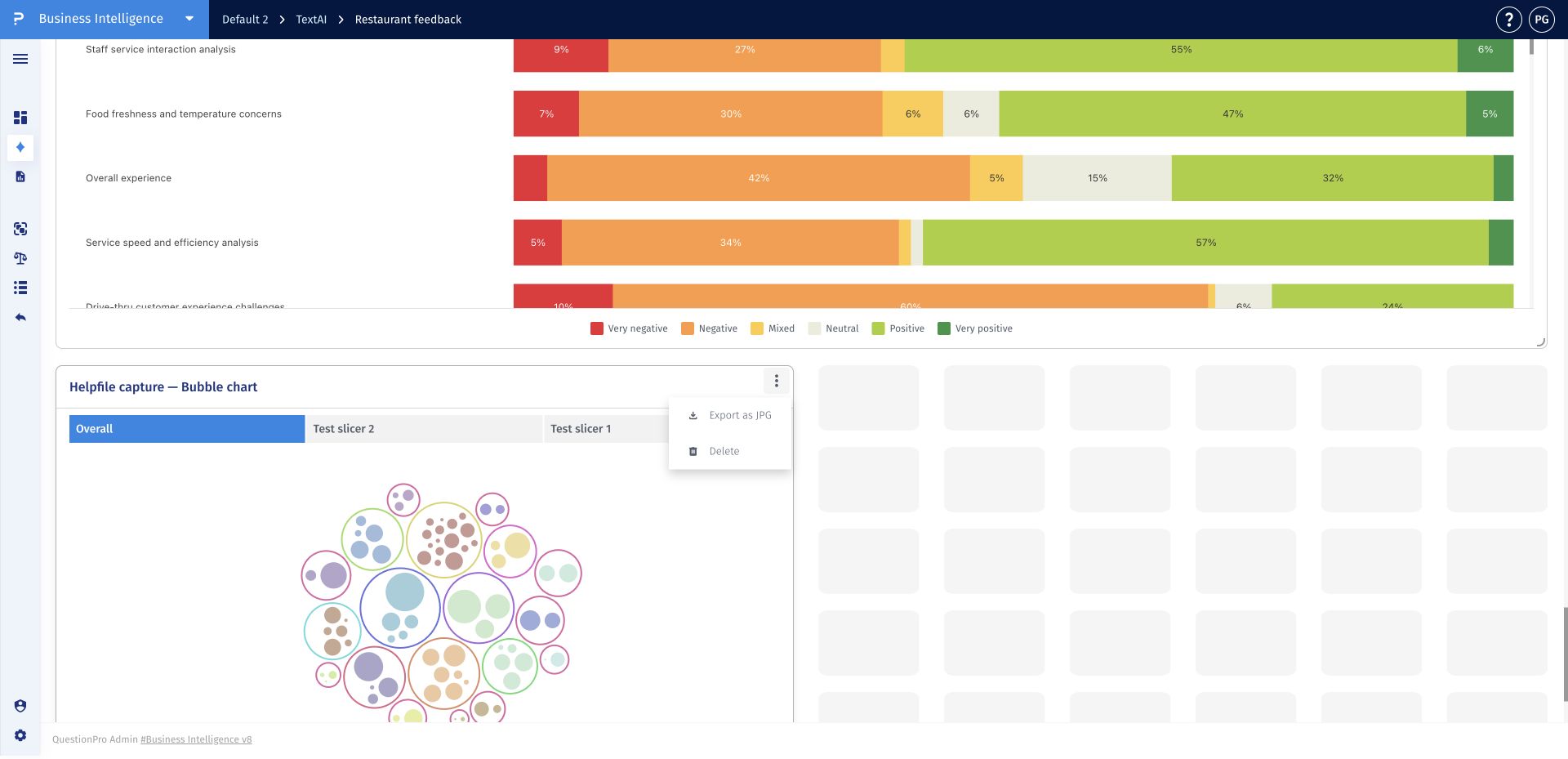Viewport: 1568px width, 759px height.
Task: Open the PG user profile avatar
Action: pos(1542,20)
